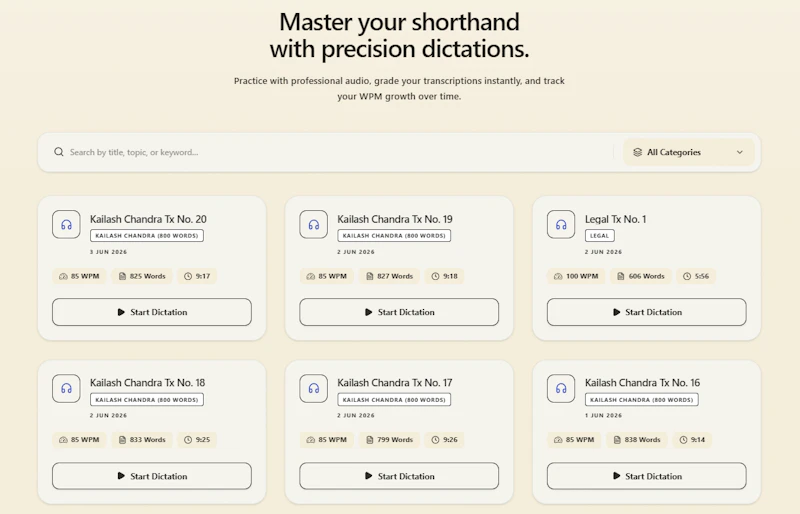
Task: Click the All Categories chevron arrow
Action: [x=740, y=152]
